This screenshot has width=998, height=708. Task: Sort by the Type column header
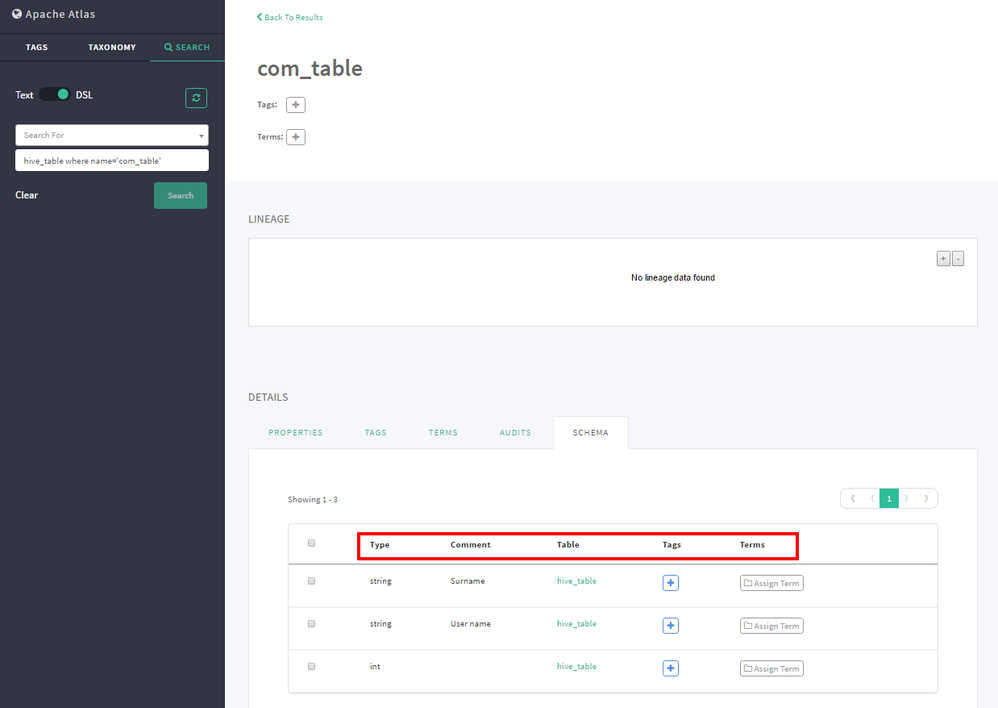380,544
